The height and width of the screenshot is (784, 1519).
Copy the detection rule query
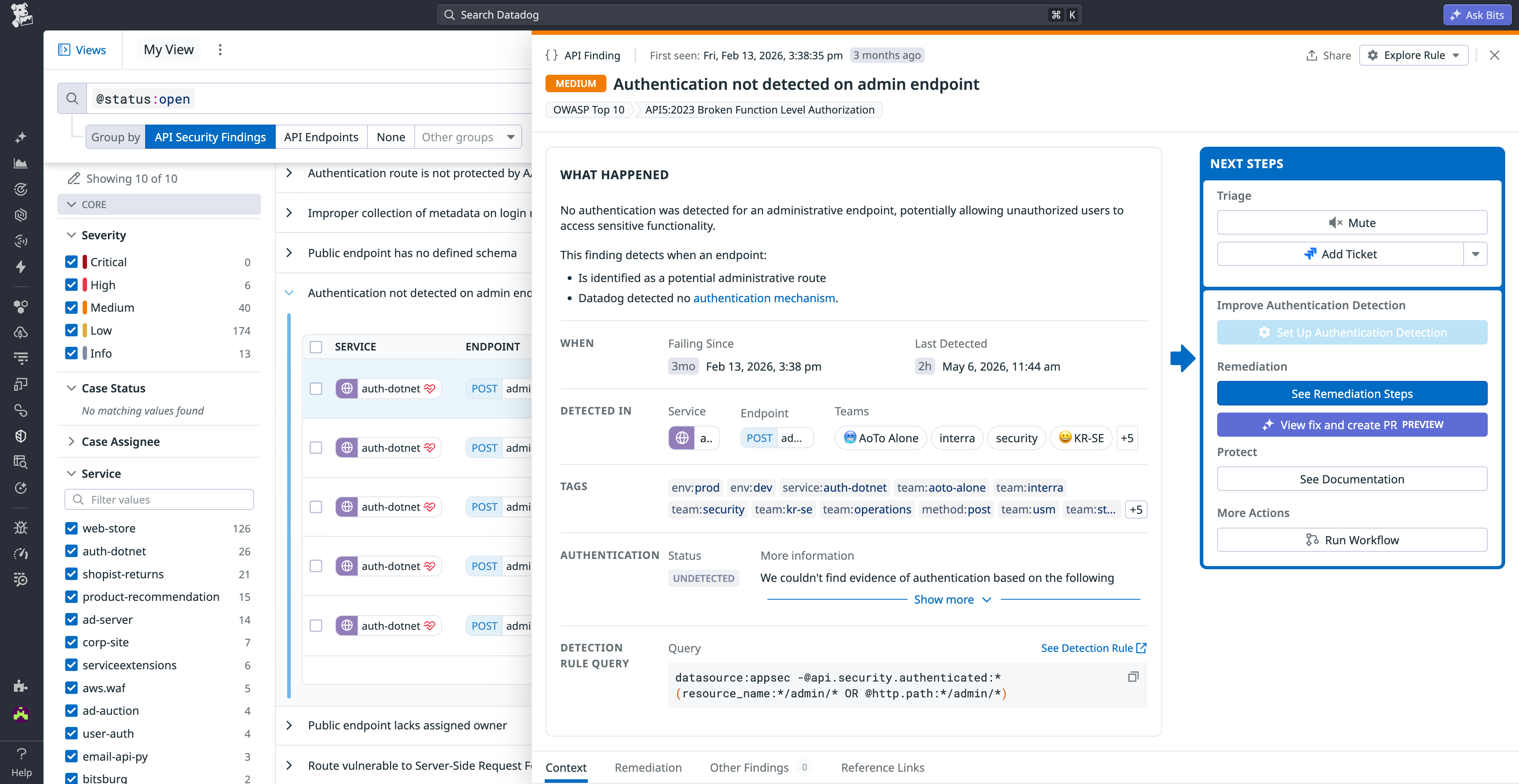tap(1133, 677)
